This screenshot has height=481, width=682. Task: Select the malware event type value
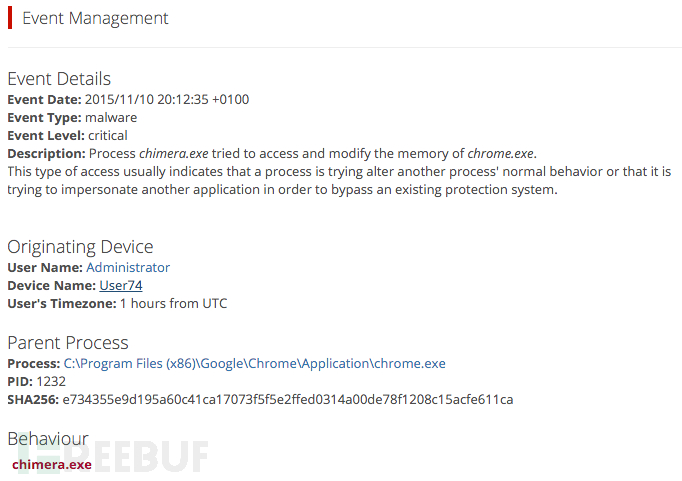coord(110,117)
